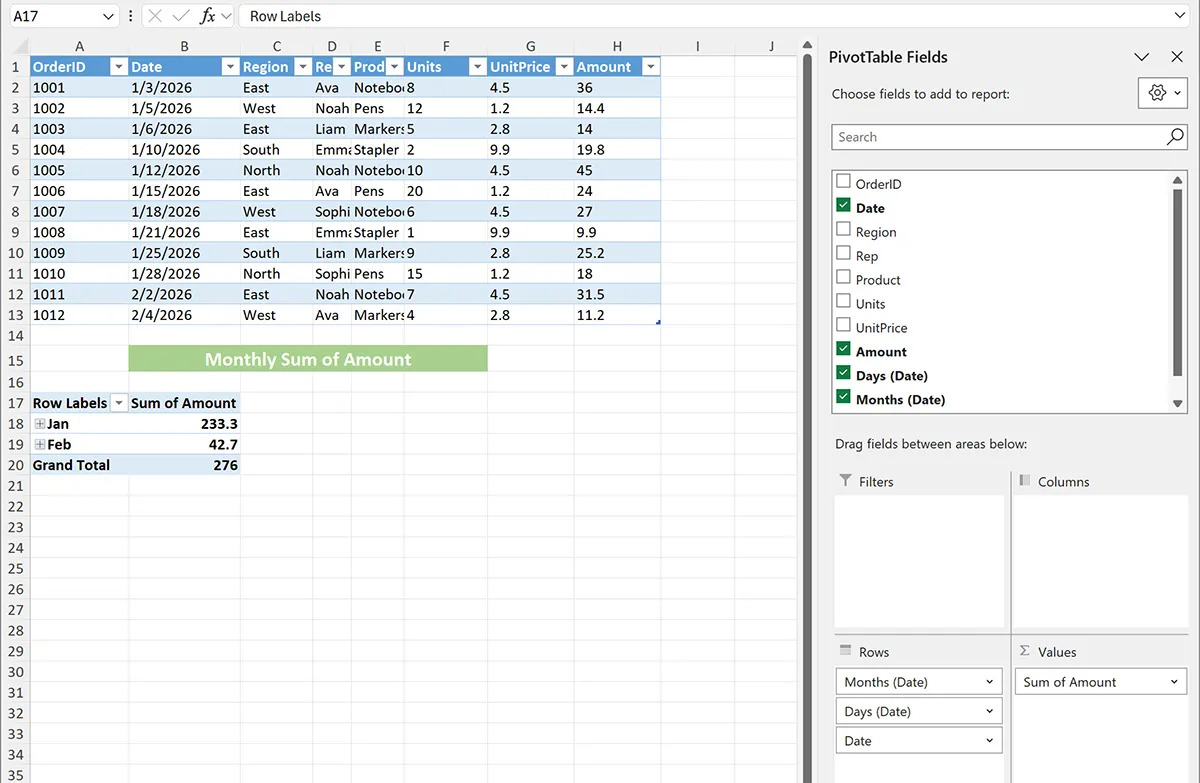Open the Row Labels filter dropdown
The image size is (1200, 783).
point(119,403)
